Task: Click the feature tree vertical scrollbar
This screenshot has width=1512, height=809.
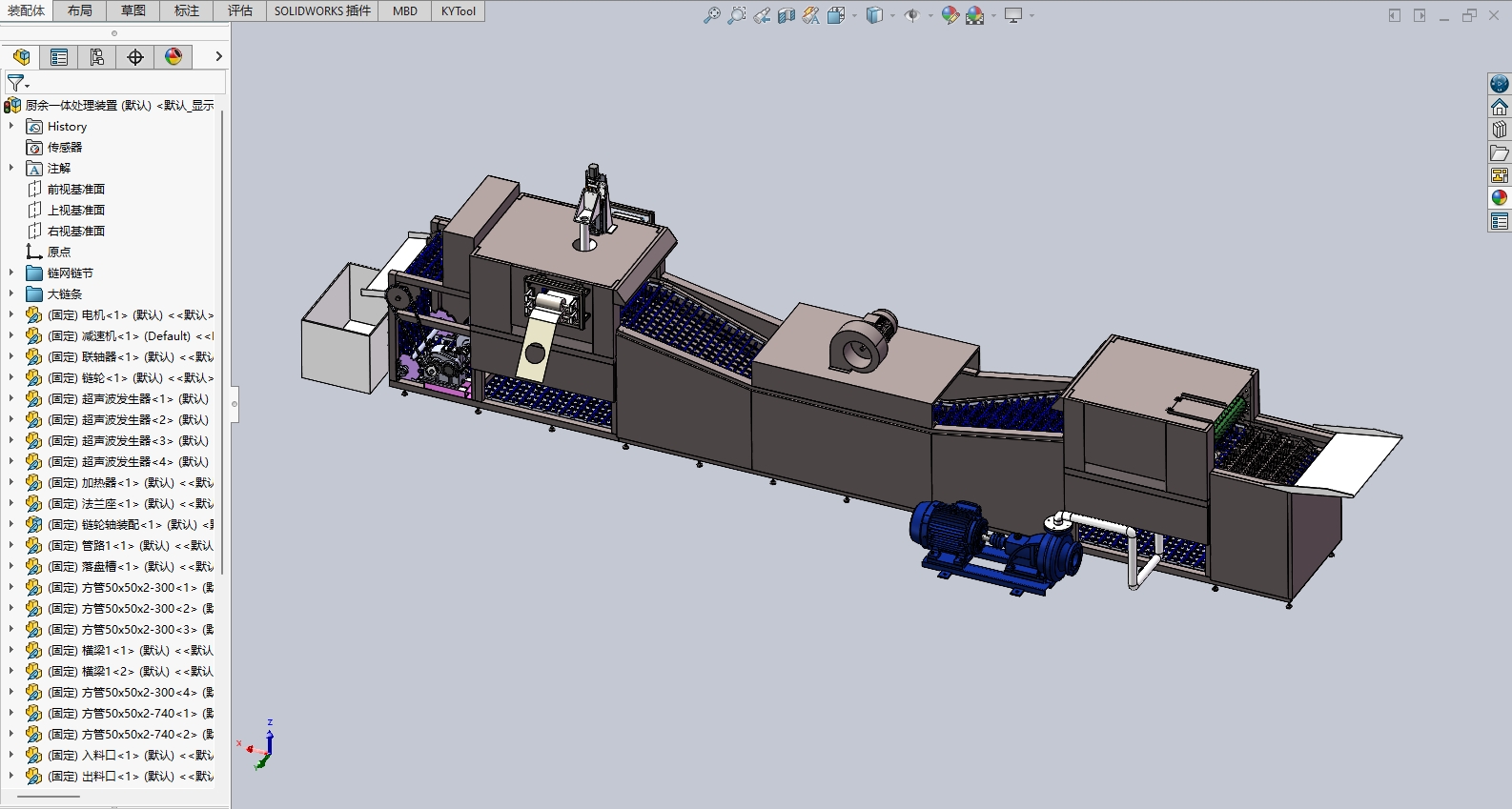Action: [x=222, y=343]
